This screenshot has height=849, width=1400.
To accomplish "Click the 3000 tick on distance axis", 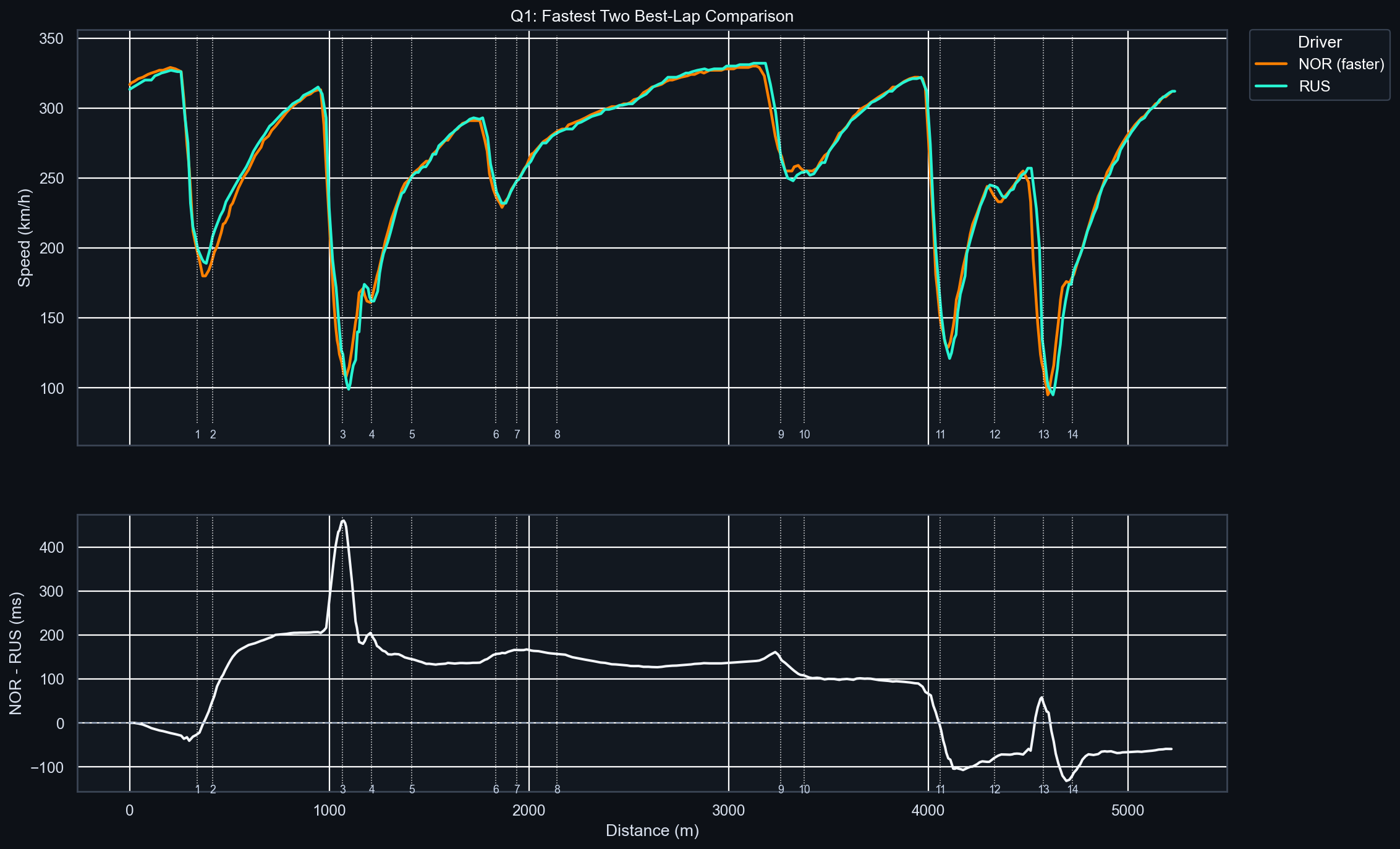I will pos(728,811).
